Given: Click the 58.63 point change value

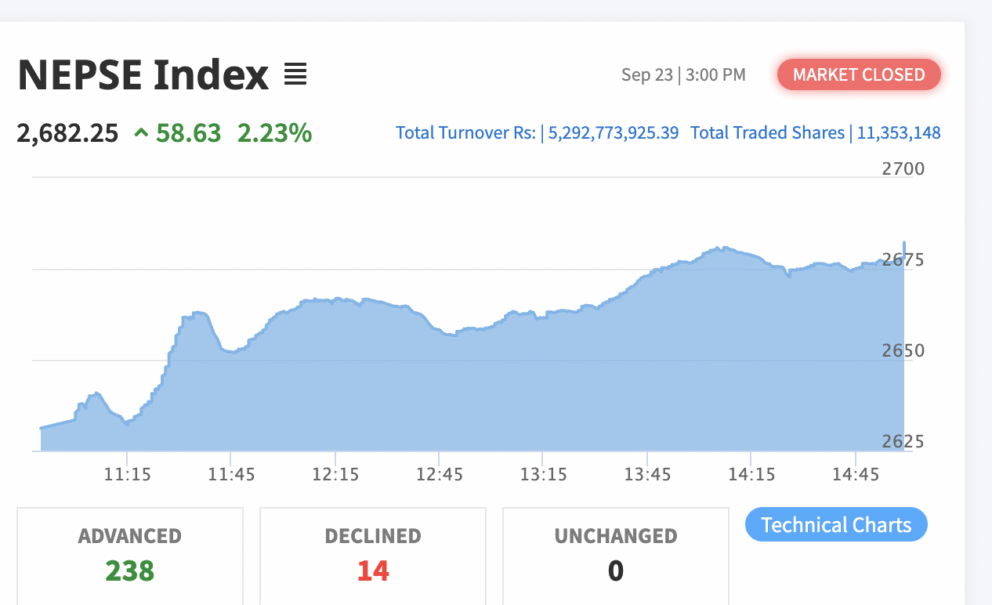Looking at the screenshot, I should [x=188, y=132].
